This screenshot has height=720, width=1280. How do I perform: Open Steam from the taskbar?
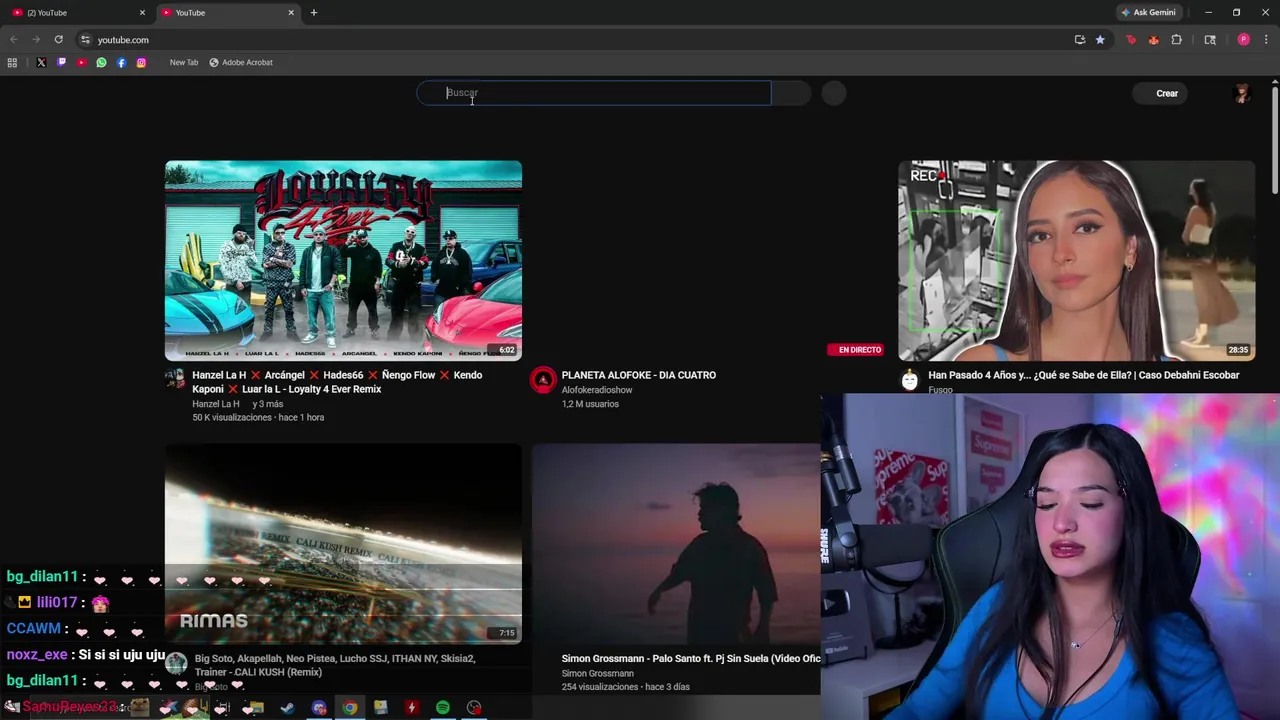pos(287,708)
